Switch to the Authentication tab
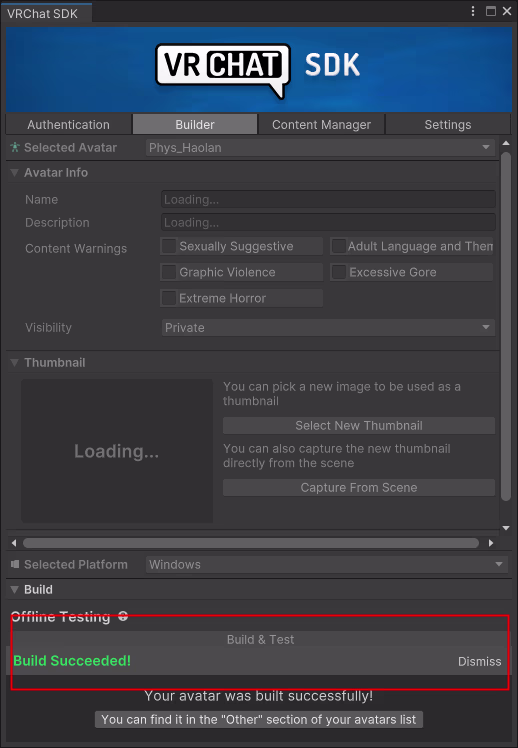The width and height of the screenshot is (518, 748). 68,125
